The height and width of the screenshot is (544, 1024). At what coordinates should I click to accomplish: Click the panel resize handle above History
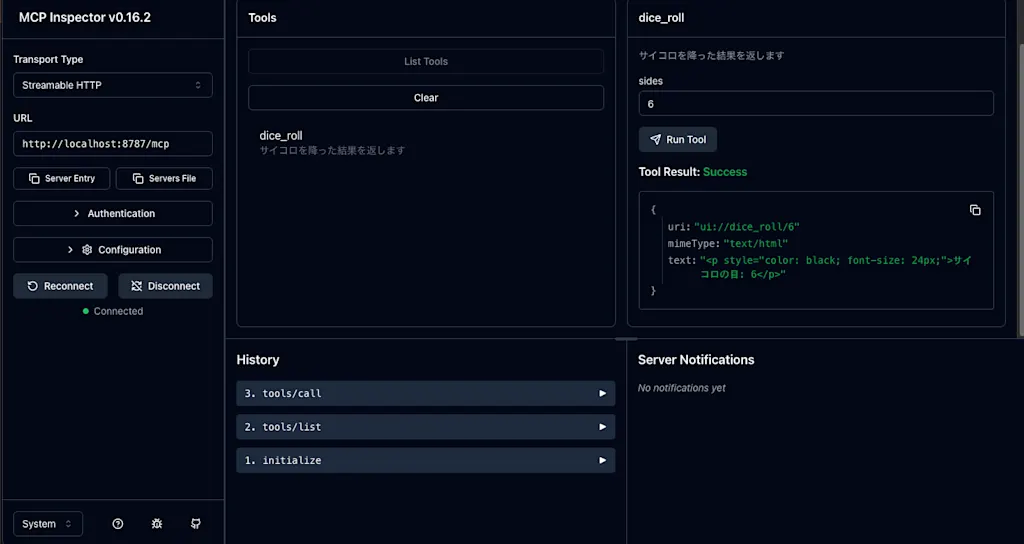[x=626, y=338]
